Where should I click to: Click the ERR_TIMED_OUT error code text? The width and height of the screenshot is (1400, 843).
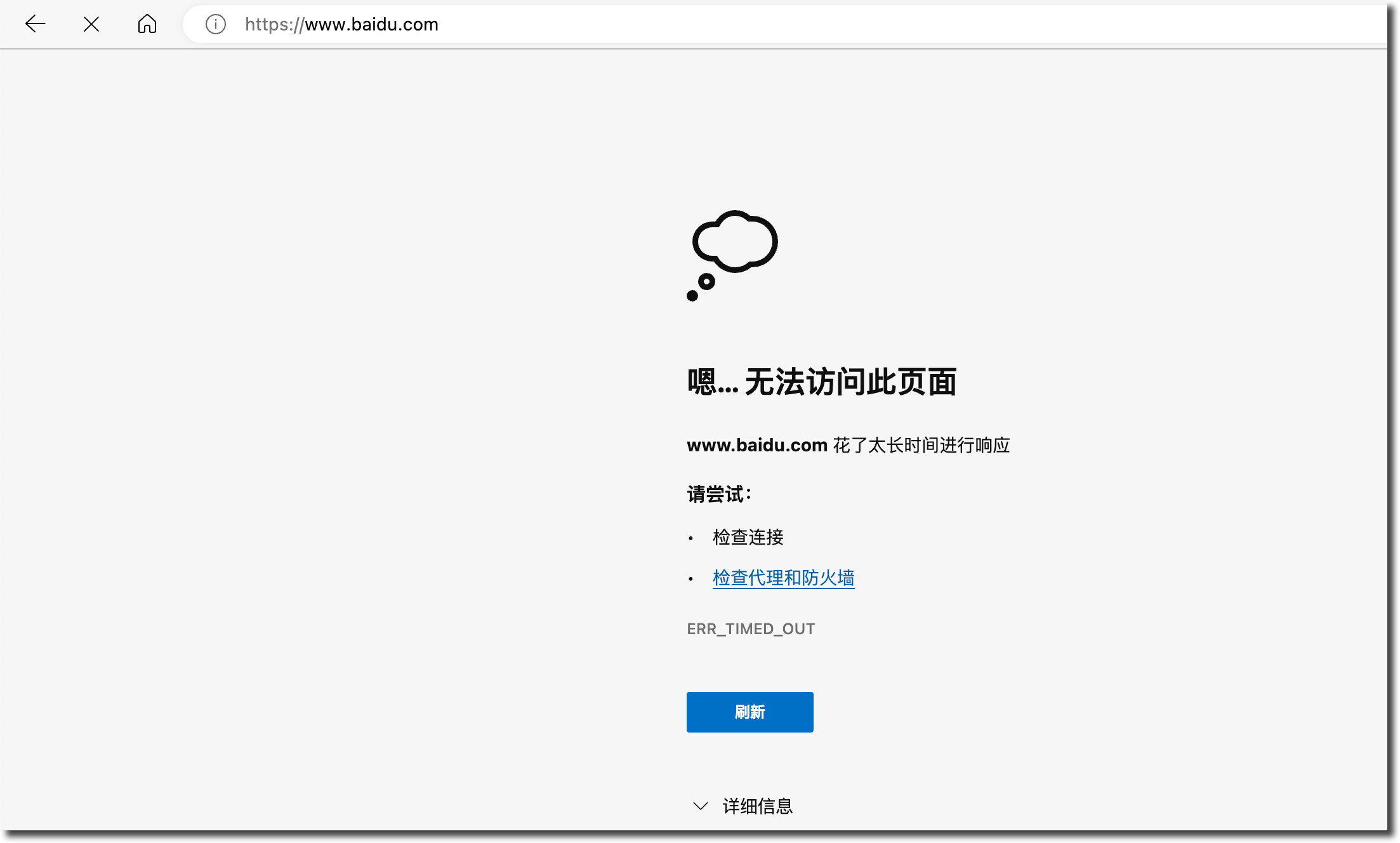point(751,628)
